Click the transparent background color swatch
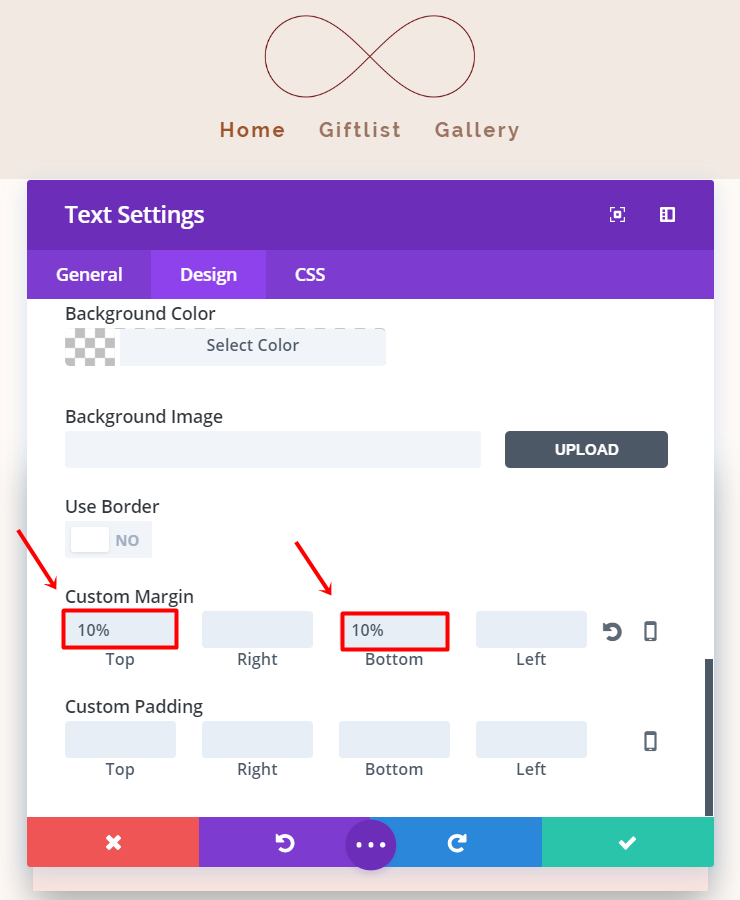The image size is (740, 900). 90,346
